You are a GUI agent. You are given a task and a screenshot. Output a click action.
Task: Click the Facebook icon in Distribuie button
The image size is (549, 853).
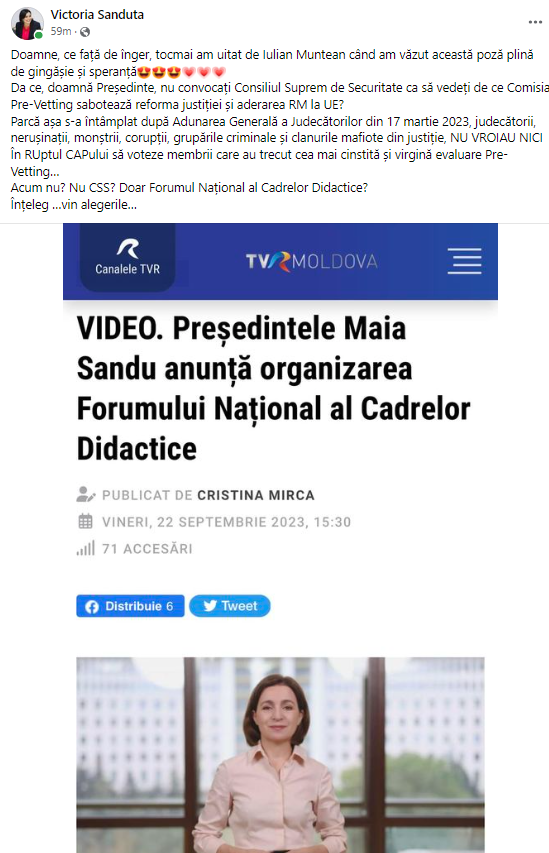click(92, 607)
